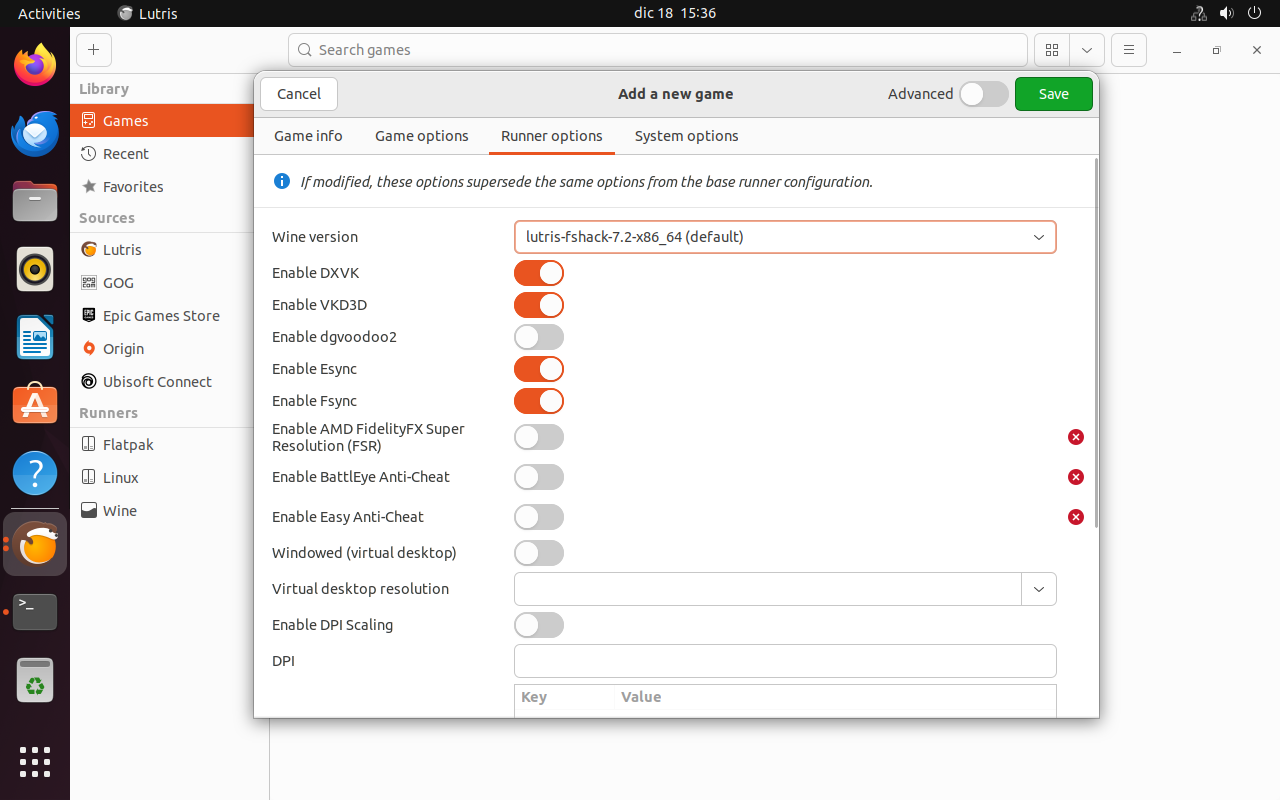Click the search magnifier icon

click(x=306, y=50)
